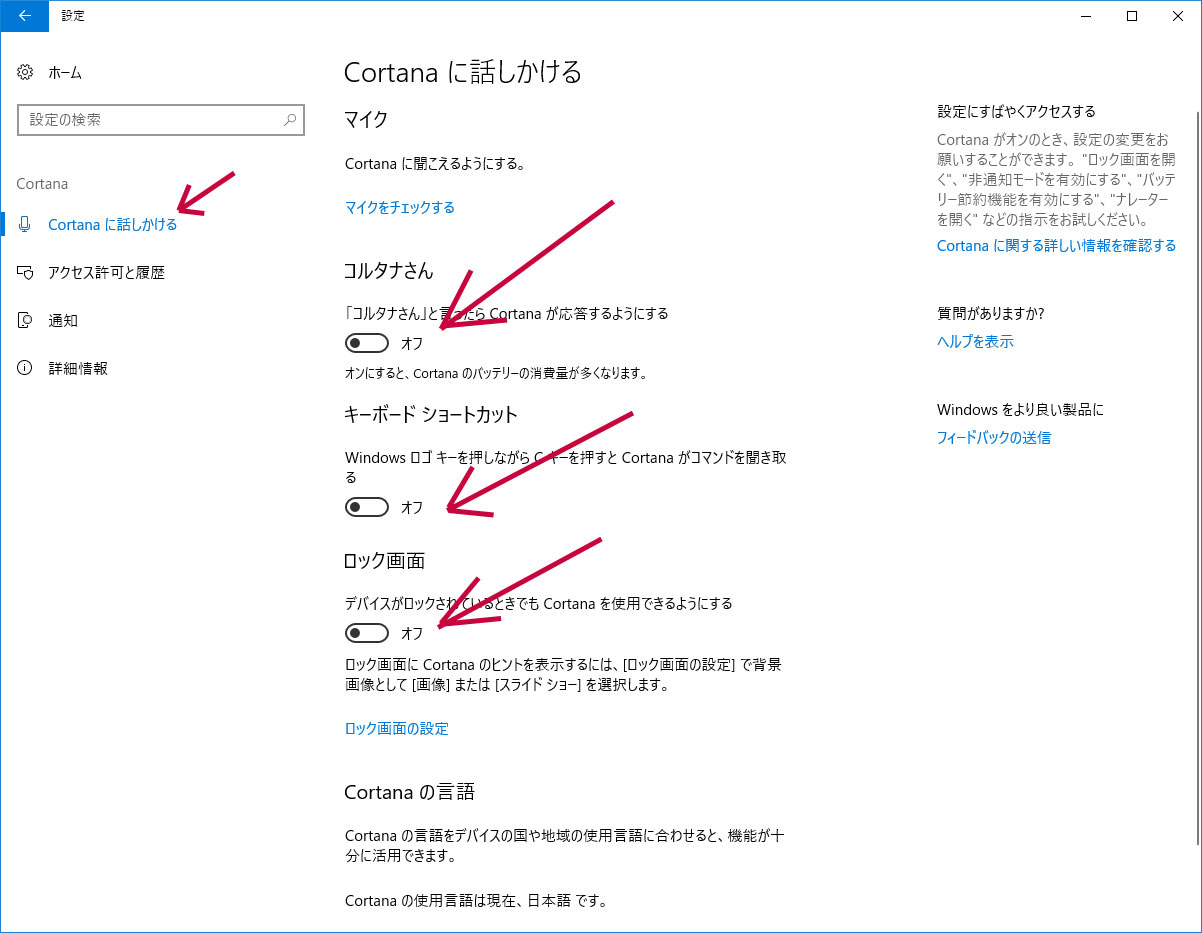Click the マイクをチェックする link

click(400, 207)
